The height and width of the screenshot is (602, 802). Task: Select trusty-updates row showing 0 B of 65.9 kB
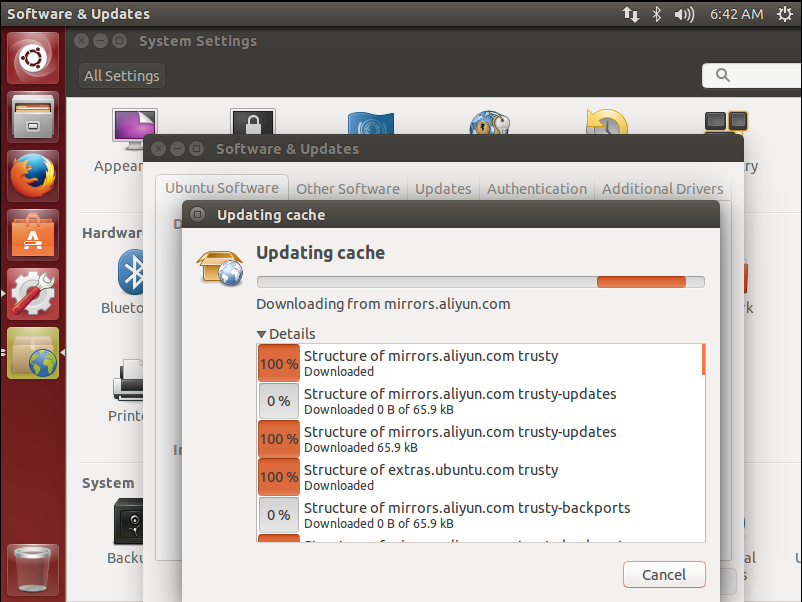coord(480,401)
